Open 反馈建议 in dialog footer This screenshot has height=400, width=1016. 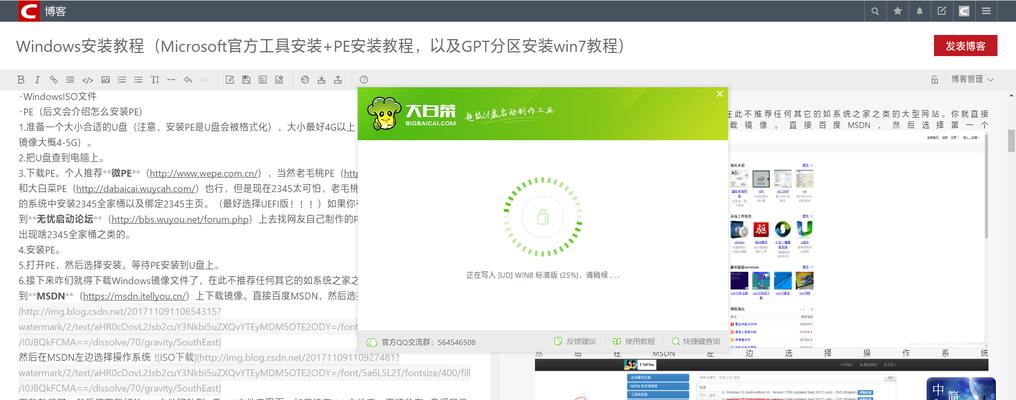coord(575,342)
